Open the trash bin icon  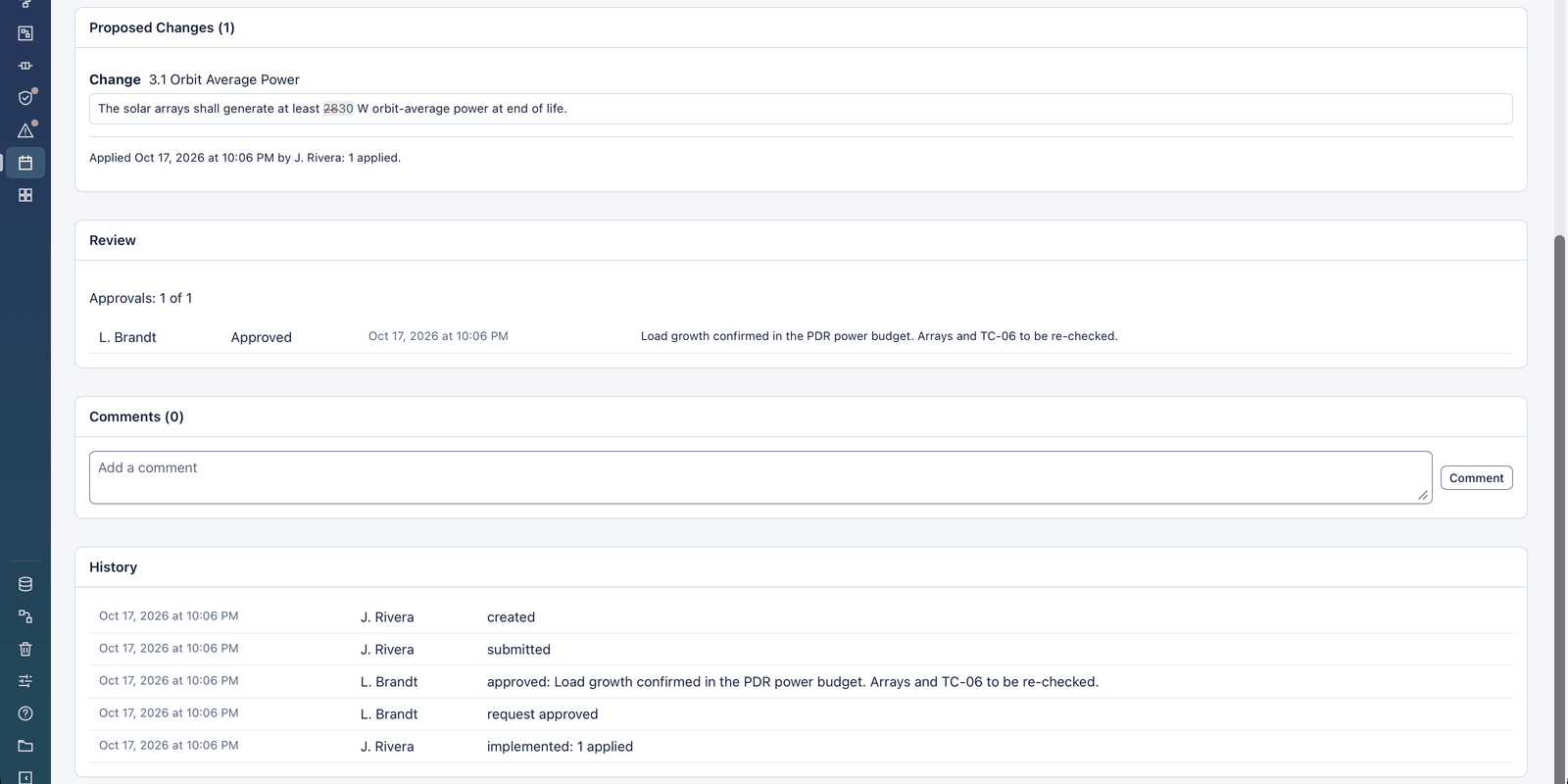pos(25,649)
